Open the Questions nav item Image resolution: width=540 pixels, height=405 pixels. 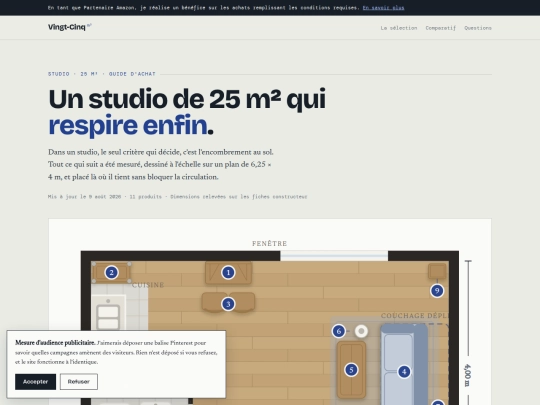tap(478, 28)
